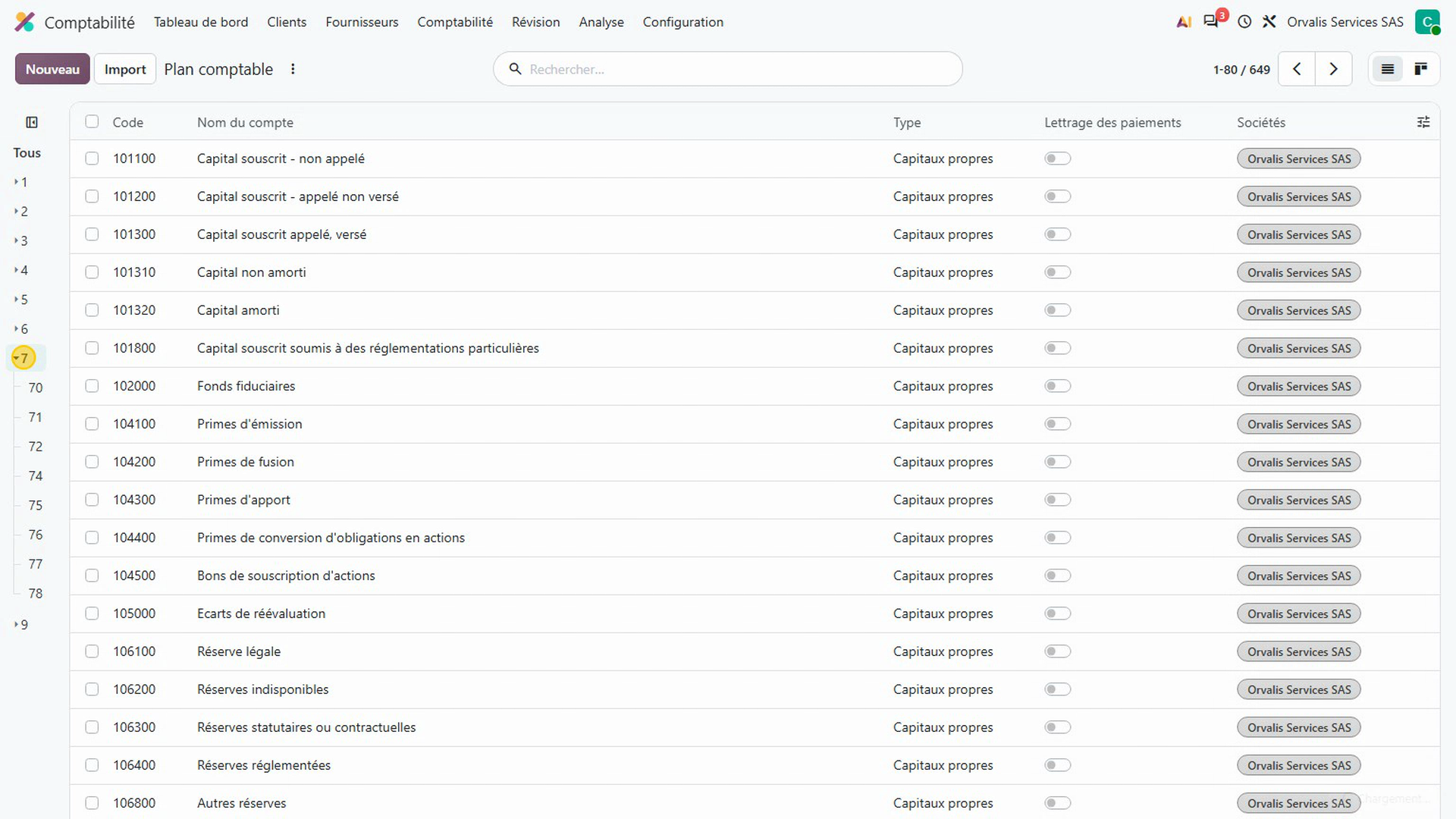Select subgroup 74 in sidebar
This screenshot has height=819, width=1456.
coord(36,475)
